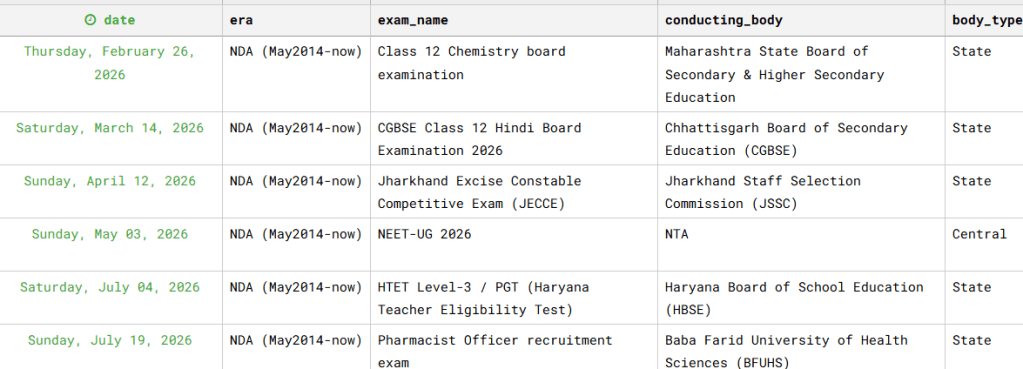Click the clock icon in date header
Image resolution: width=1023 pixels, height=369 pixels.
(90, 20)
